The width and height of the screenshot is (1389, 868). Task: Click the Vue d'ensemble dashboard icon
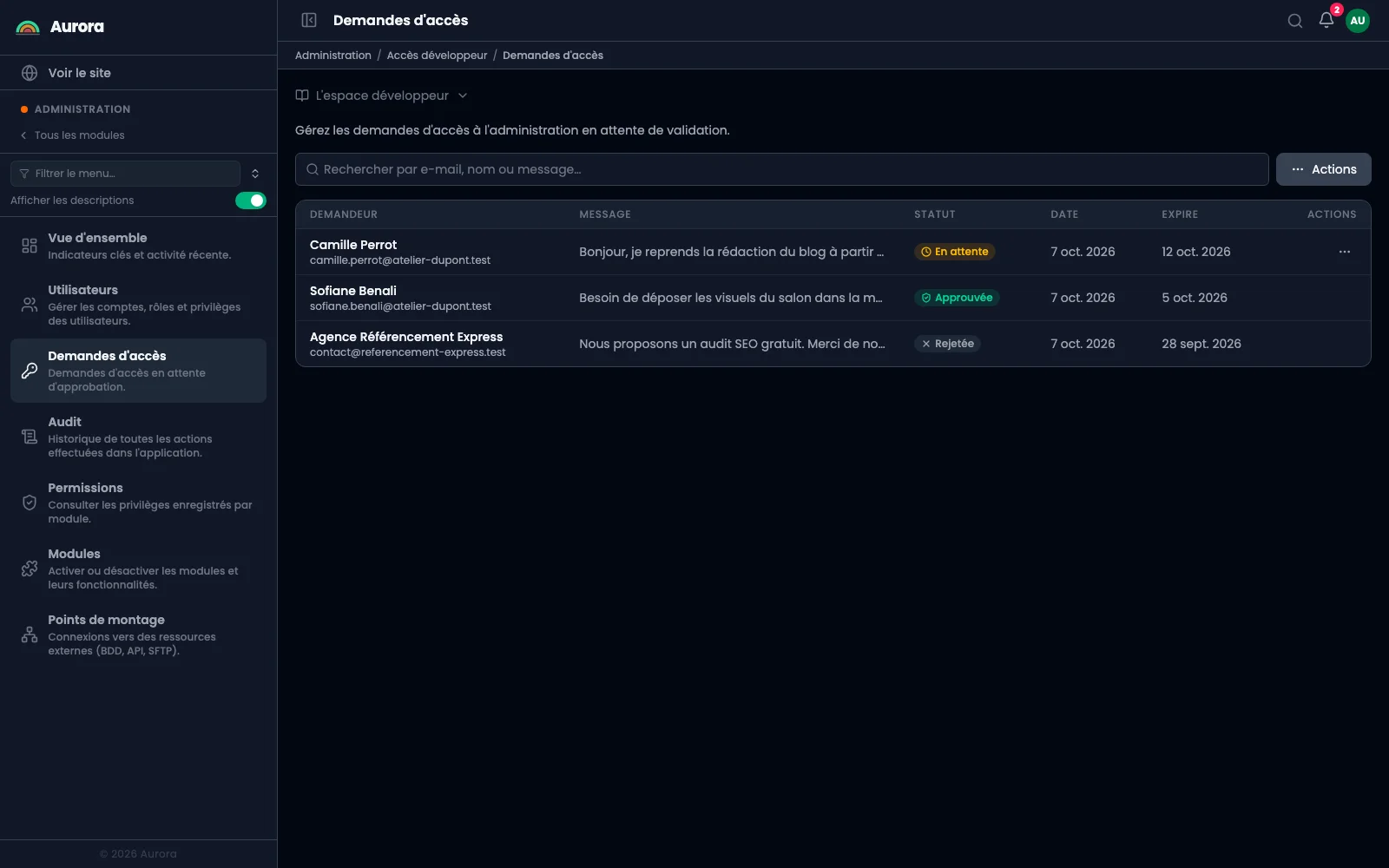(30, 246)
